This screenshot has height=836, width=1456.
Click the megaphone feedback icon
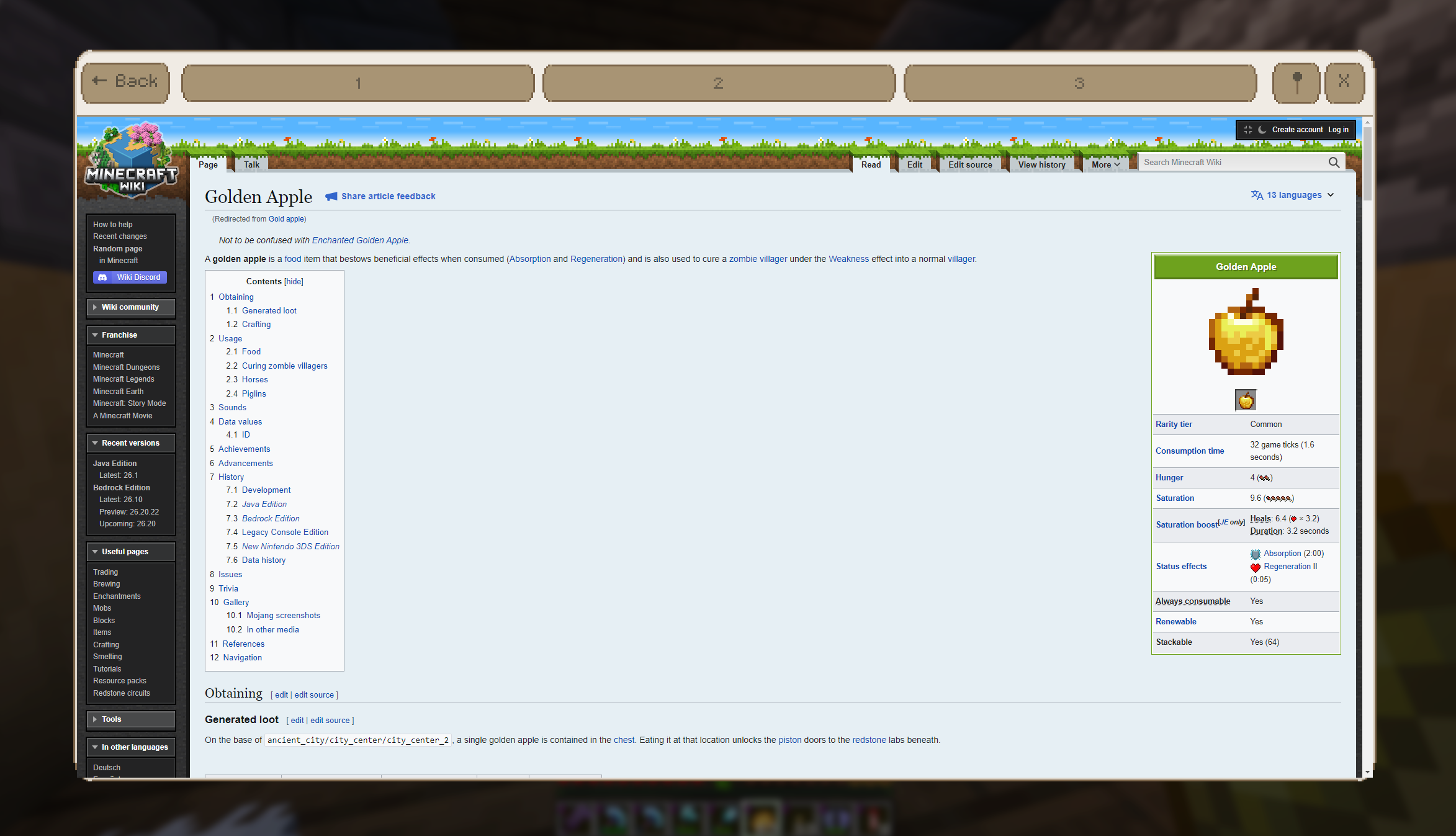[x=331, y=196]
